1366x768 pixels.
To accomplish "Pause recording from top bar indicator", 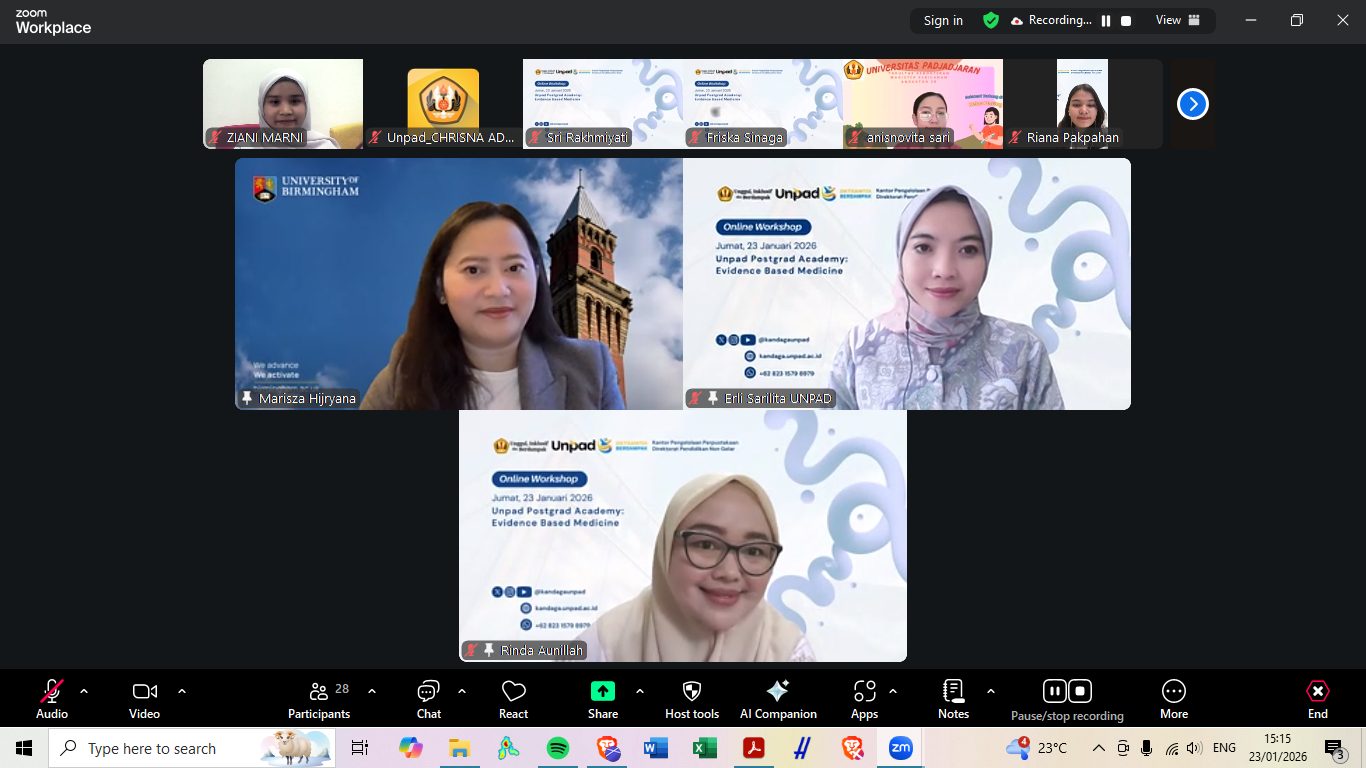I will coord(1106,20).
